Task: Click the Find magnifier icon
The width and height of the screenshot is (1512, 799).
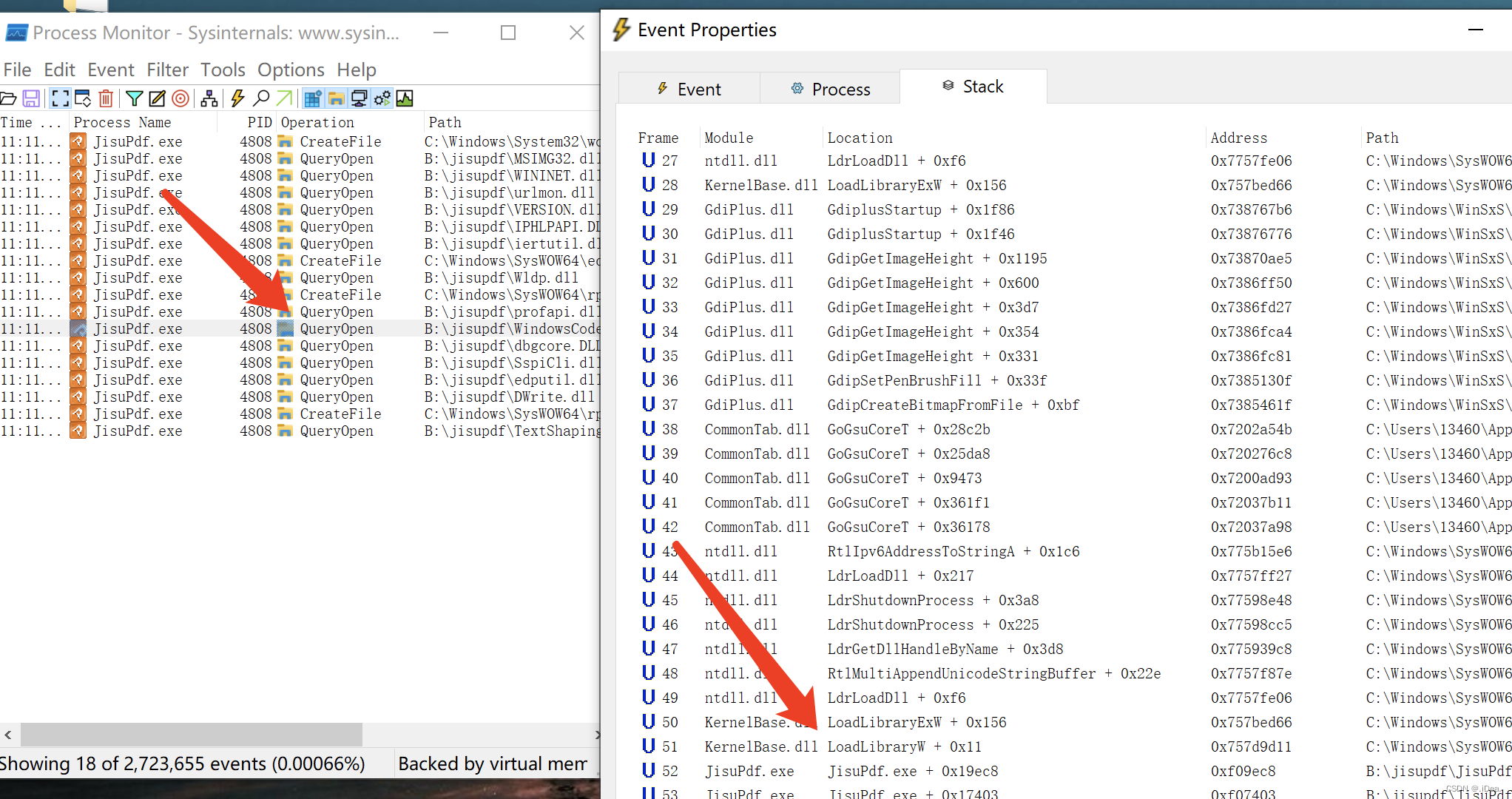Action: (261, 98)
